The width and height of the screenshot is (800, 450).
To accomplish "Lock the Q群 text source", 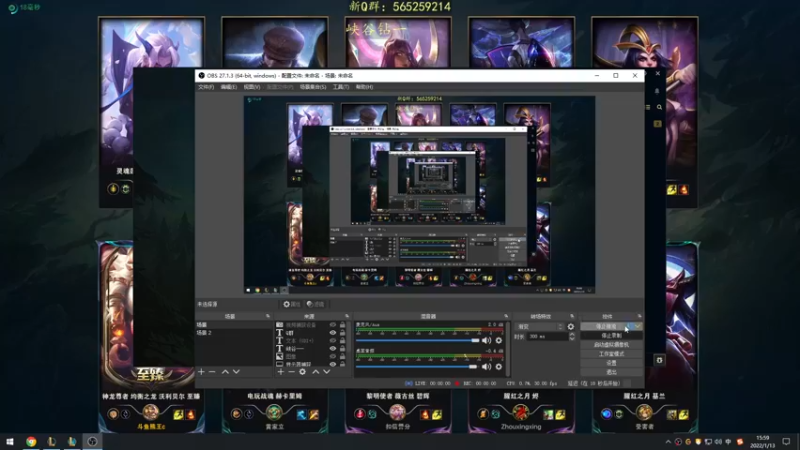I will point(342,333).
